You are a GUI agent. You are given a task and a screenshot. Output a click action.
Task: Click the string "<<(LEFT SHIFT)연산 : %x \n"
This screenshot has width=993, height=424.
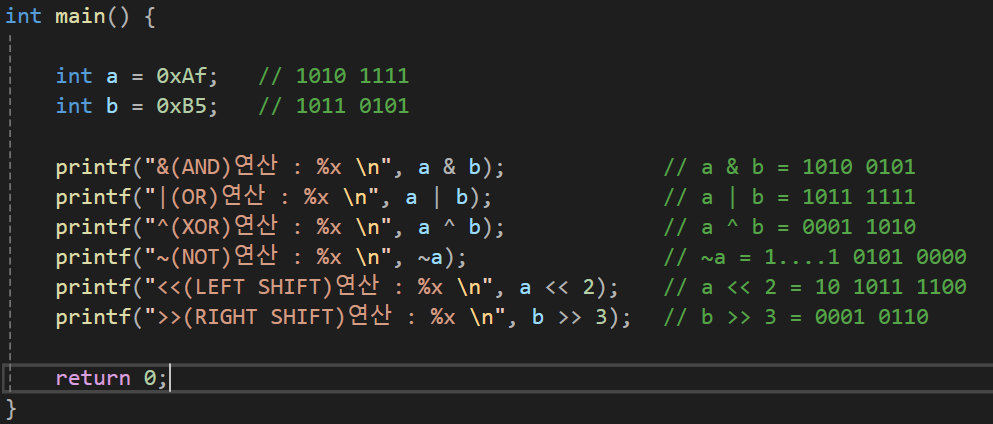pyautogui.click(x=320, y=287)
